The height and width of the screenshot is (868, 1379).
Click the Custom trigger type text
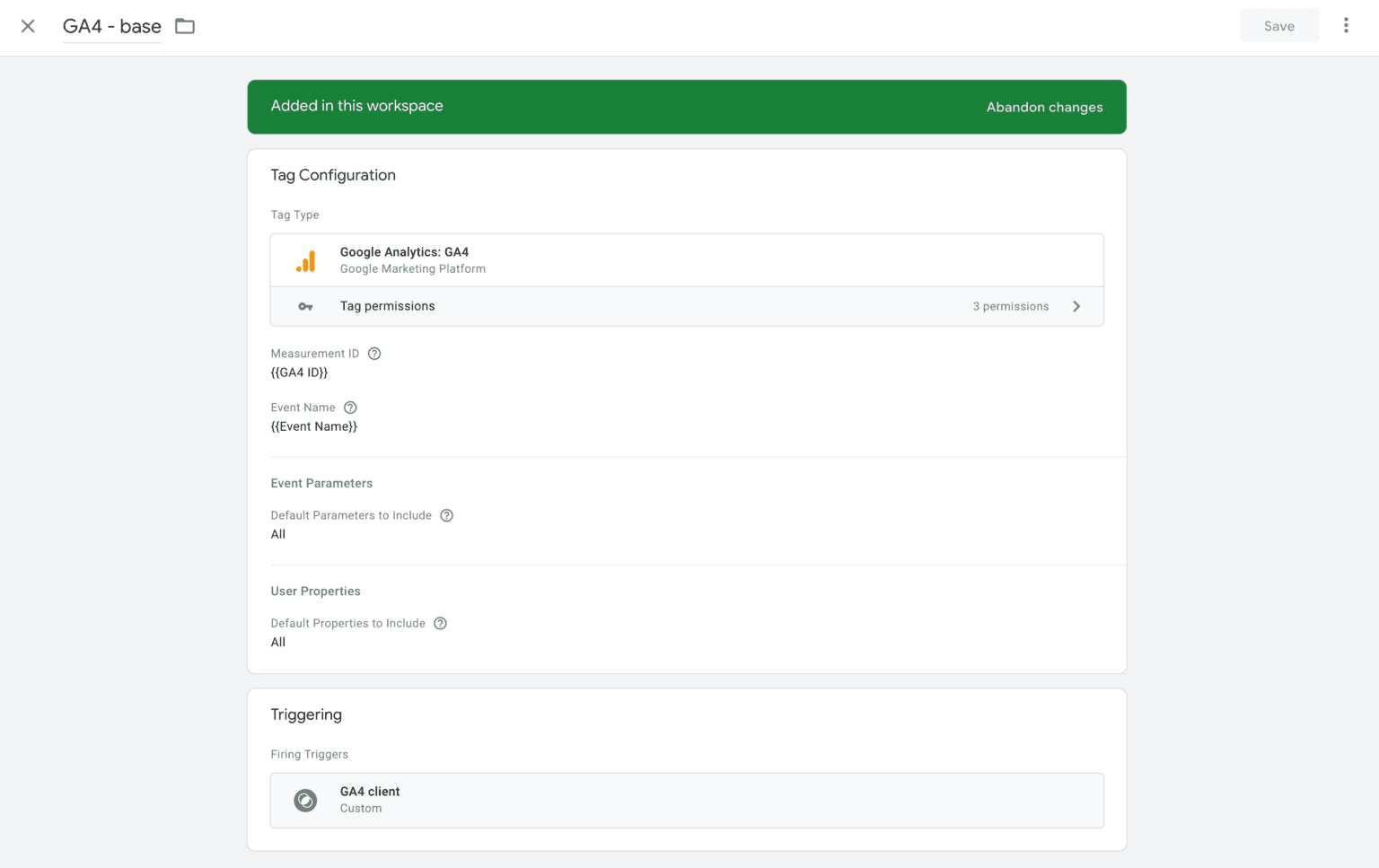361,809
